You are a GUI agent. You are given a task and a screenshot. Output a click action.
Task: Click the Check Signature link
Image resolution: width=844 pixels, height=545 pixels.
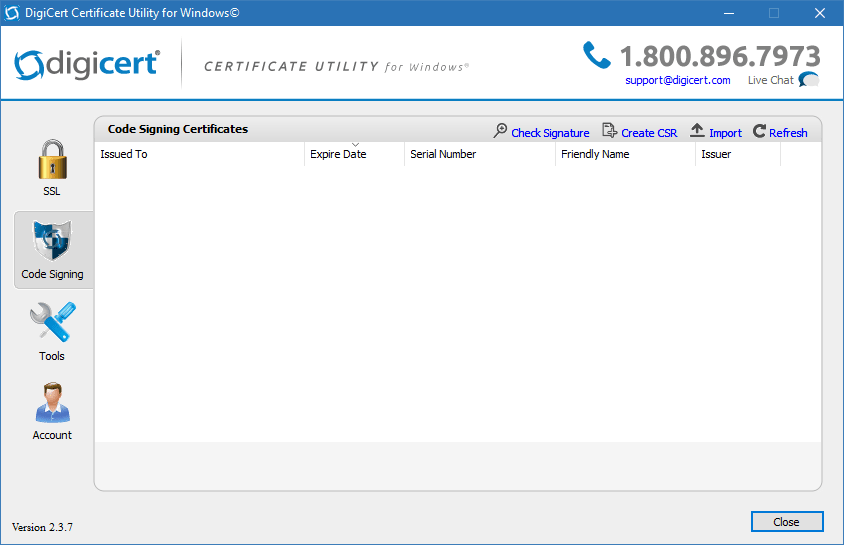point(550,133)
